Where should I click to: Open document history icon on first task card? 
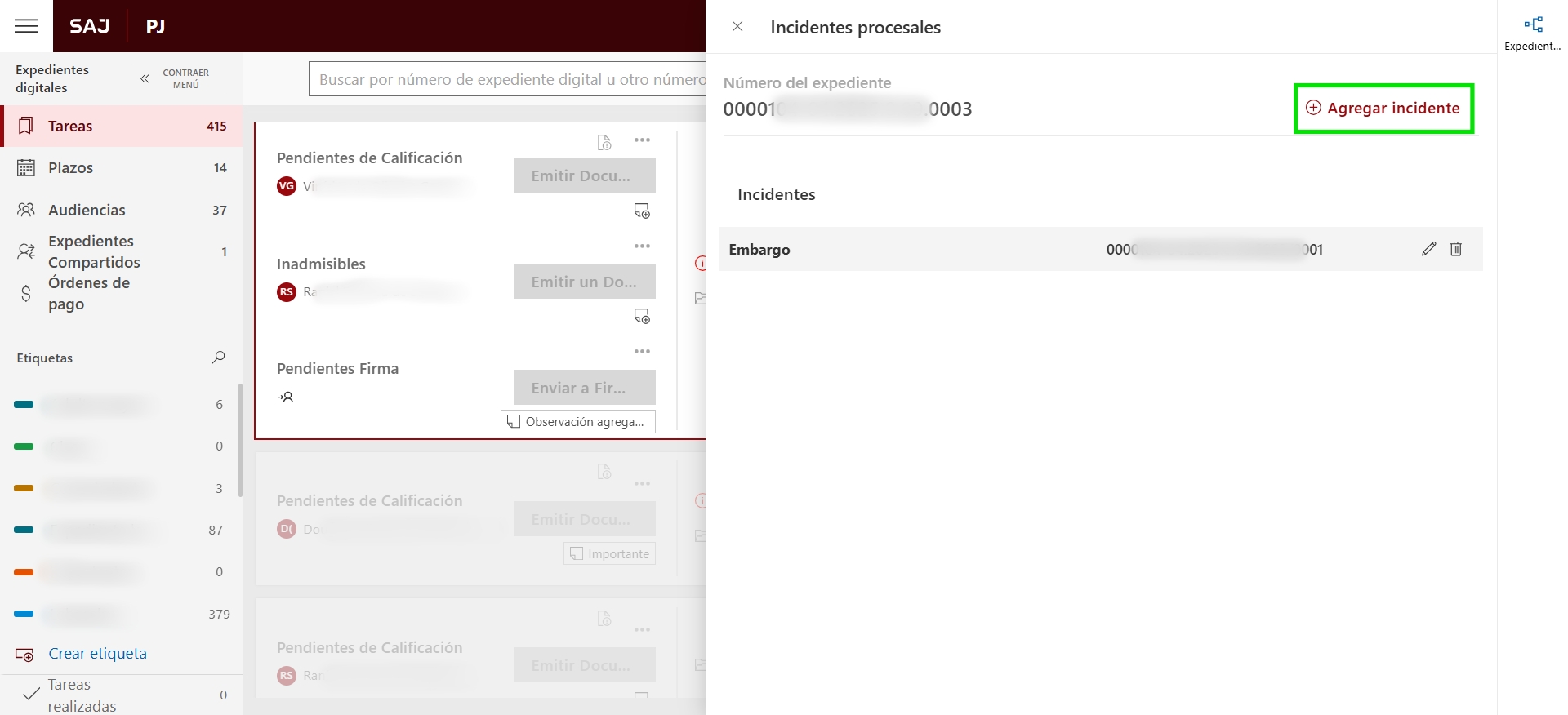(604, 143)
